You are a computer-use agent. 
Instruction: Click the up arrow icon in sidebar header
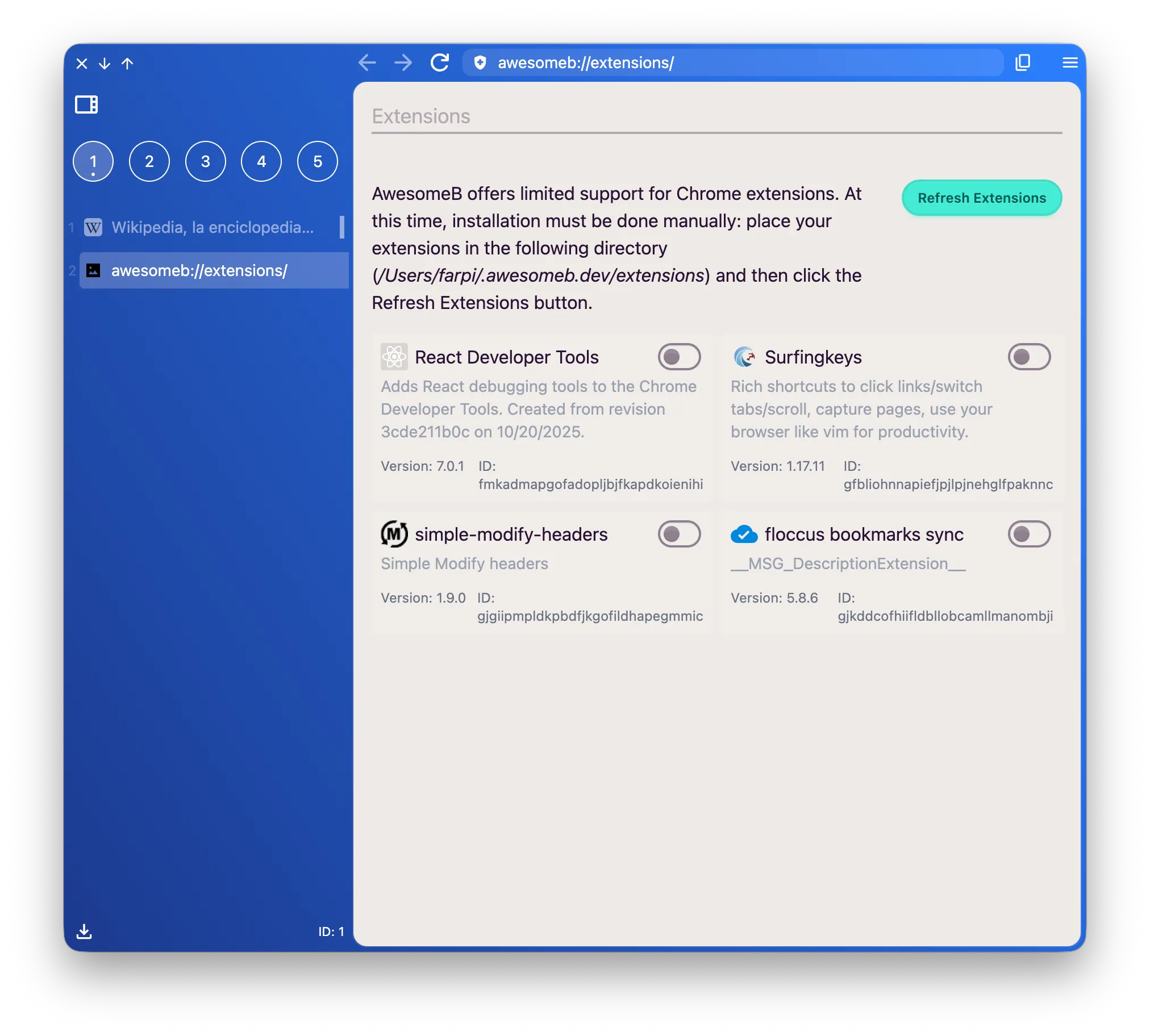127,63
